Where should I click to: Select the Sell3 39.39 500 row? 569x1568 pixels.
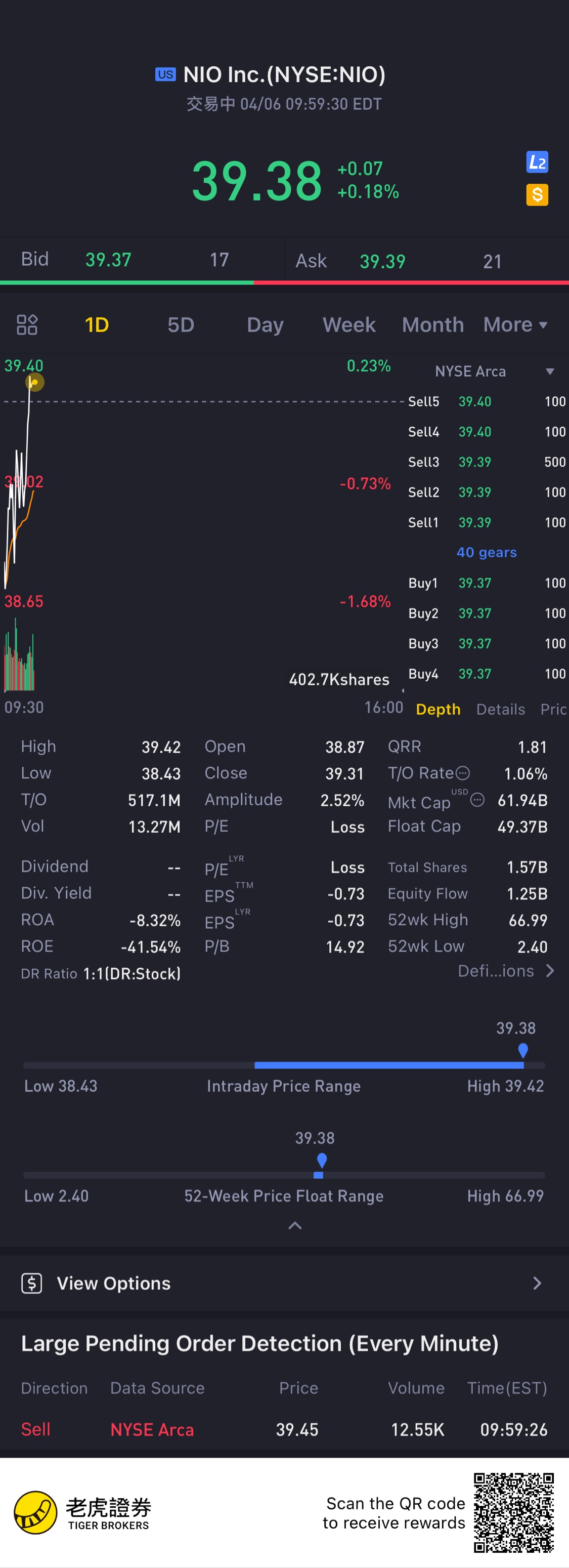[x=487, y=462]
